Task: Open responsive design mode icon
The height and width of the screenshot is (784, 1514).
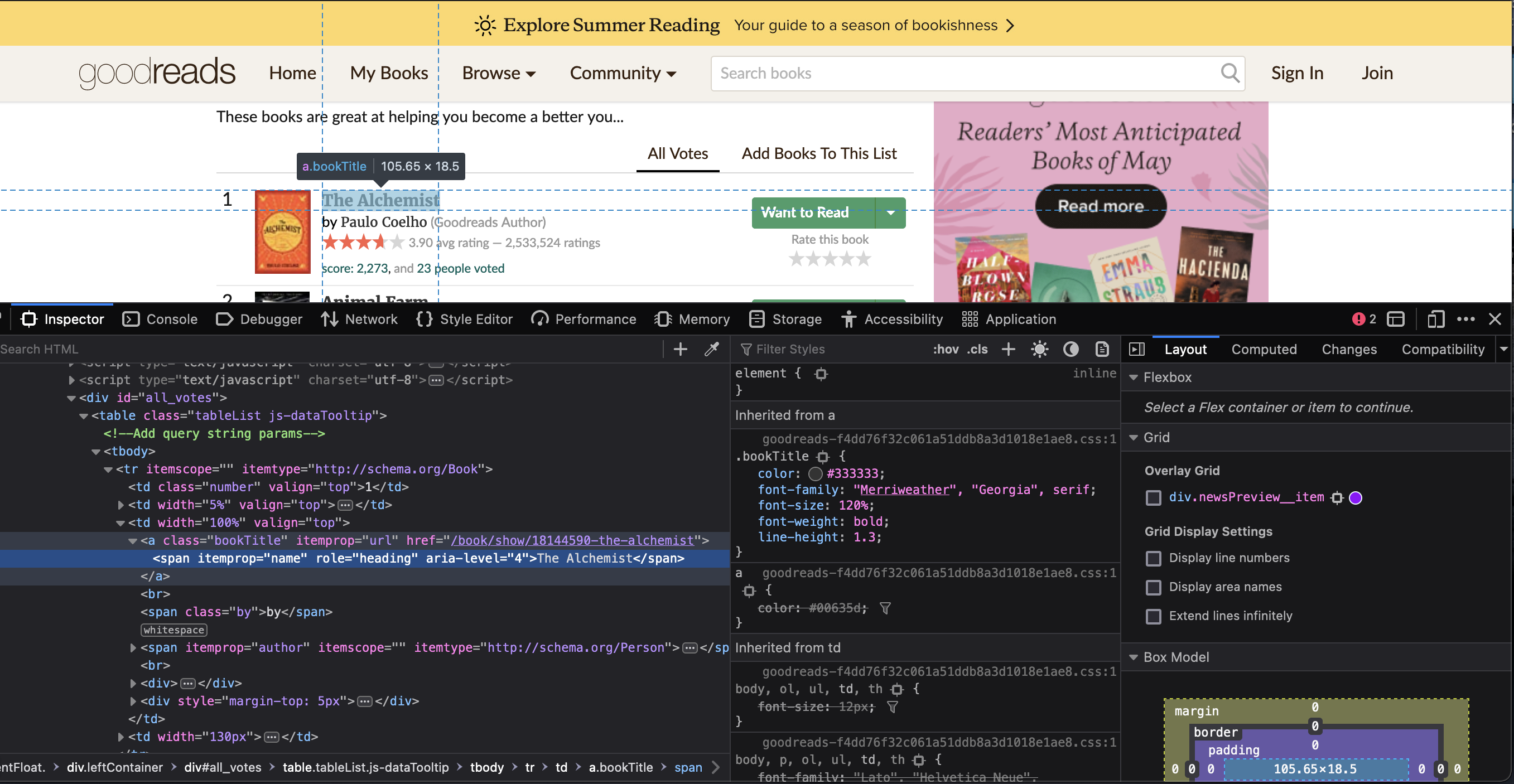Action: (1435, 319)
